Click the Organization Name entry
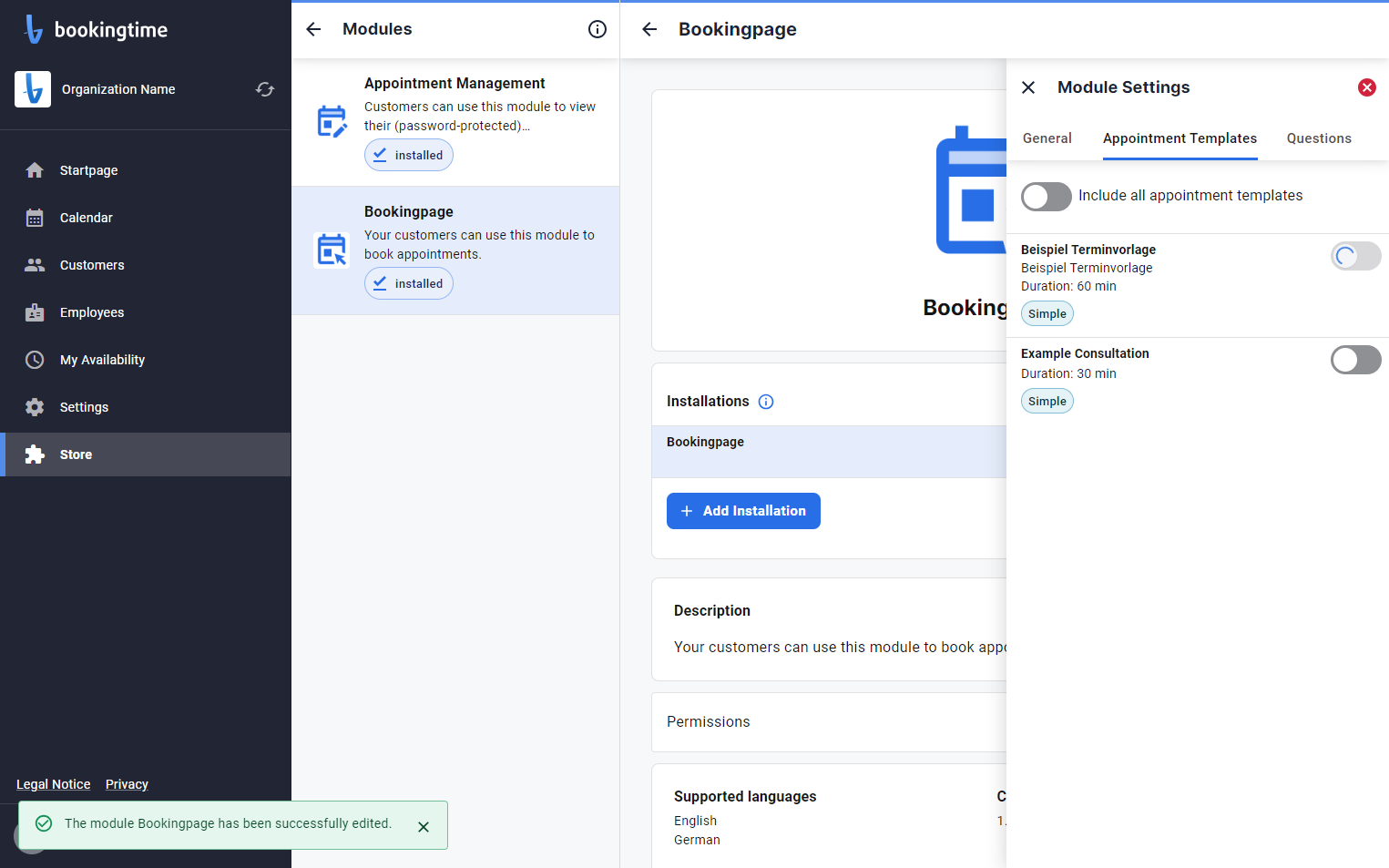Image resolution: width=1389 pixels, height=868 pixels. tap(118, 89)
